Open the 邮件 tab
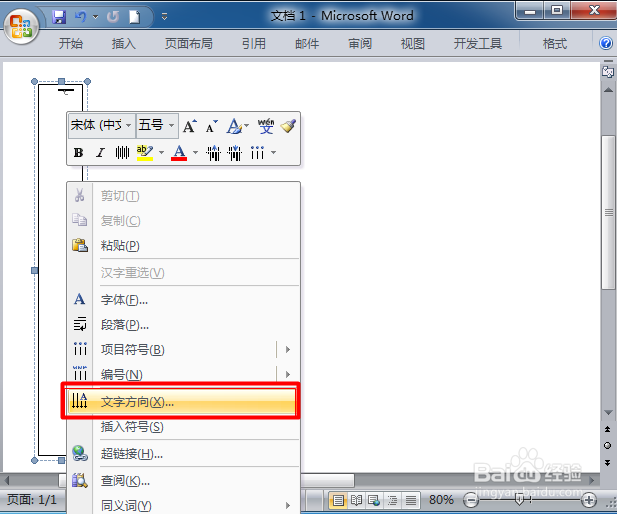This screenshot has width=617, height=514. point(307,43)
